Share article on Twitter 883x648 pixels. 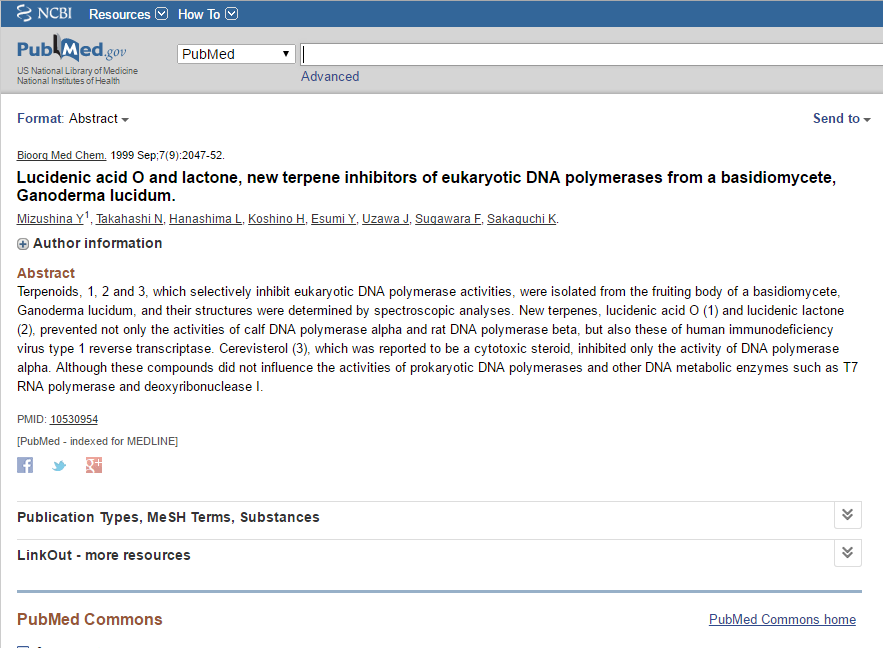59,465
